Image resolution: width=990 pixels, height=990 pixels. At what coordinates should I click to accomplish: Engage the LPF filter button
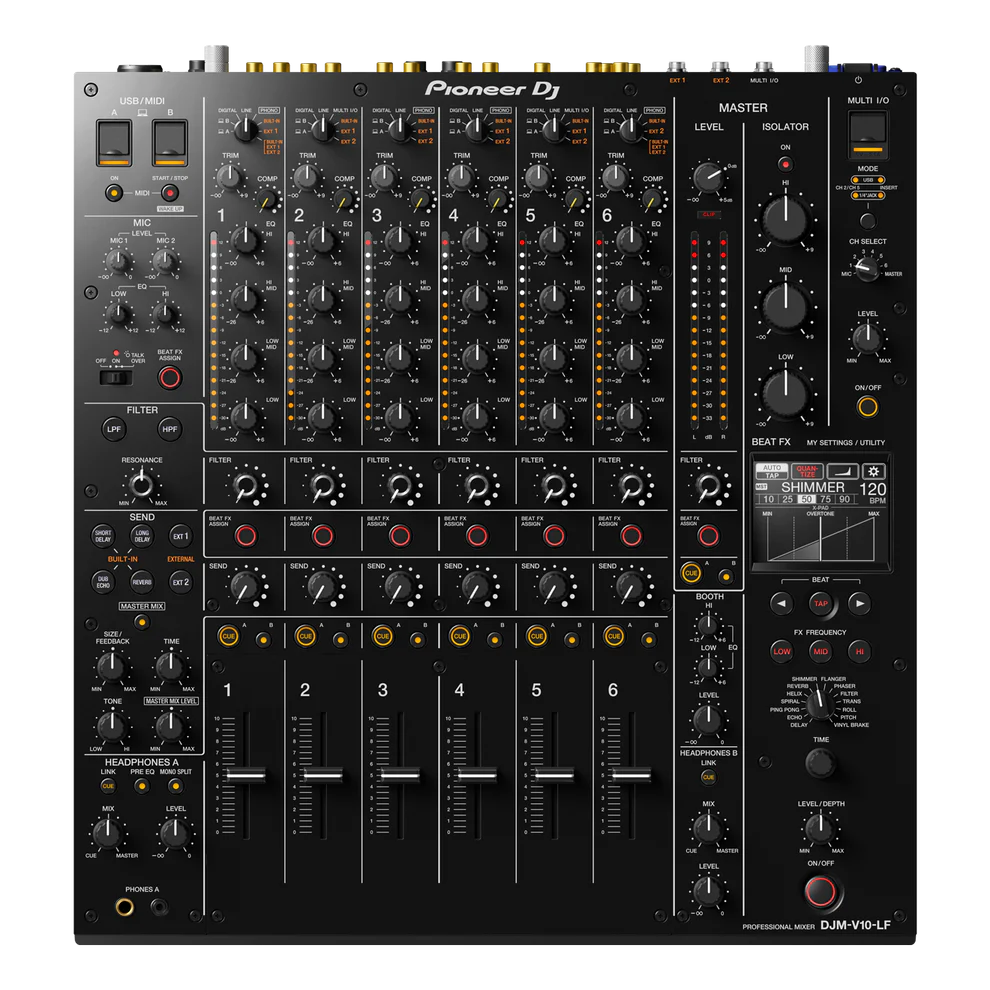click(112, 428)
